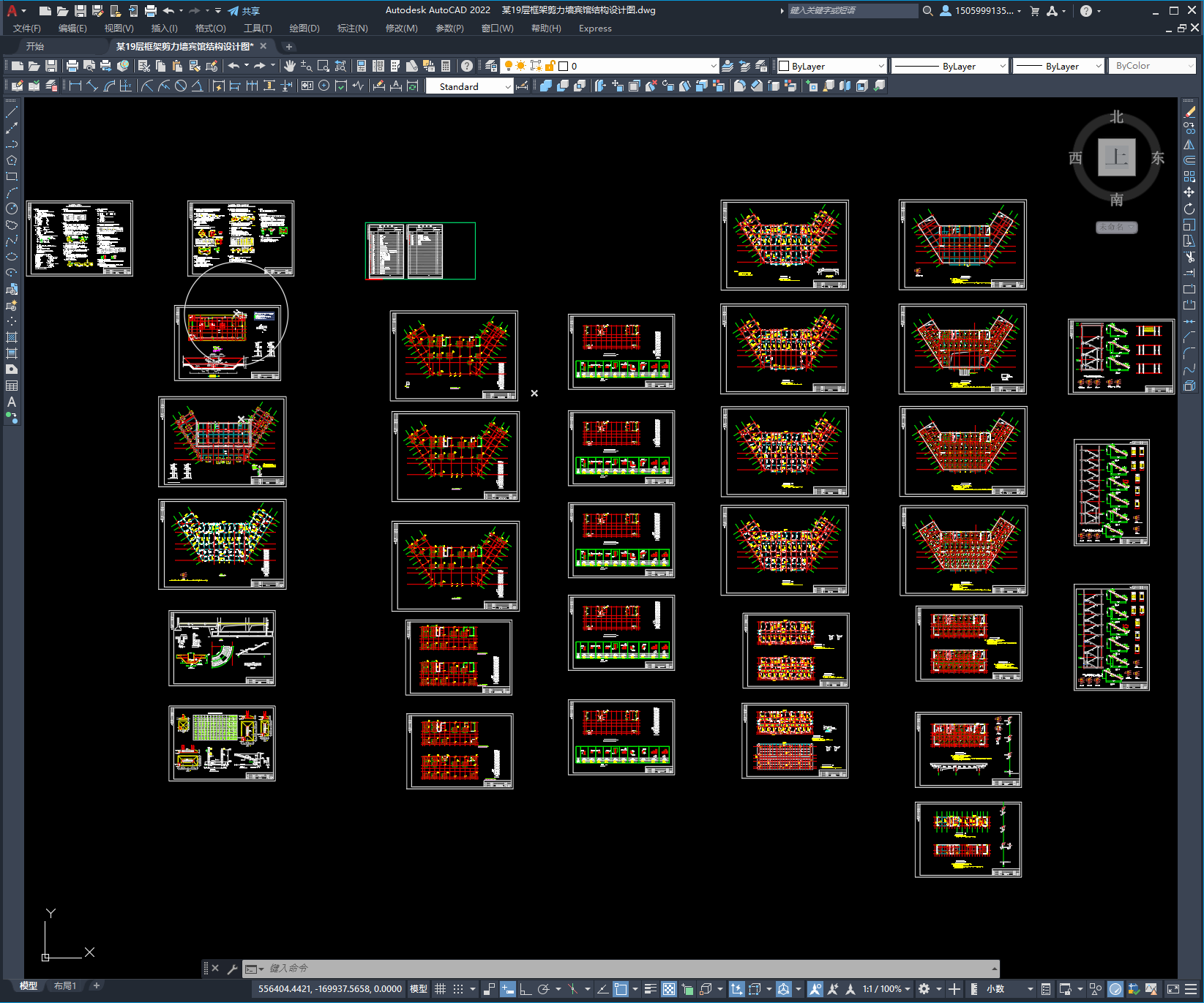This screenshot has width=1204, height=1003.
Task: Select the Rectangle draw tool
Action: [x=12, y=176]
